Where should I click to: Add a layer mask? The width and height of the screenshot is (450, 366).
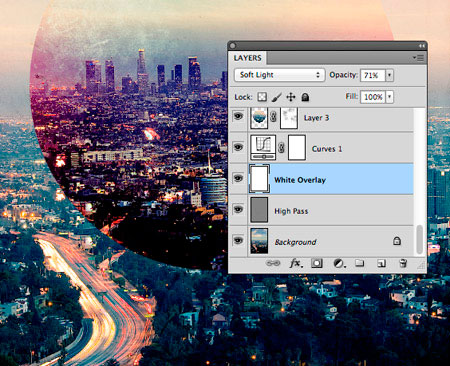(x=317, y=263)
